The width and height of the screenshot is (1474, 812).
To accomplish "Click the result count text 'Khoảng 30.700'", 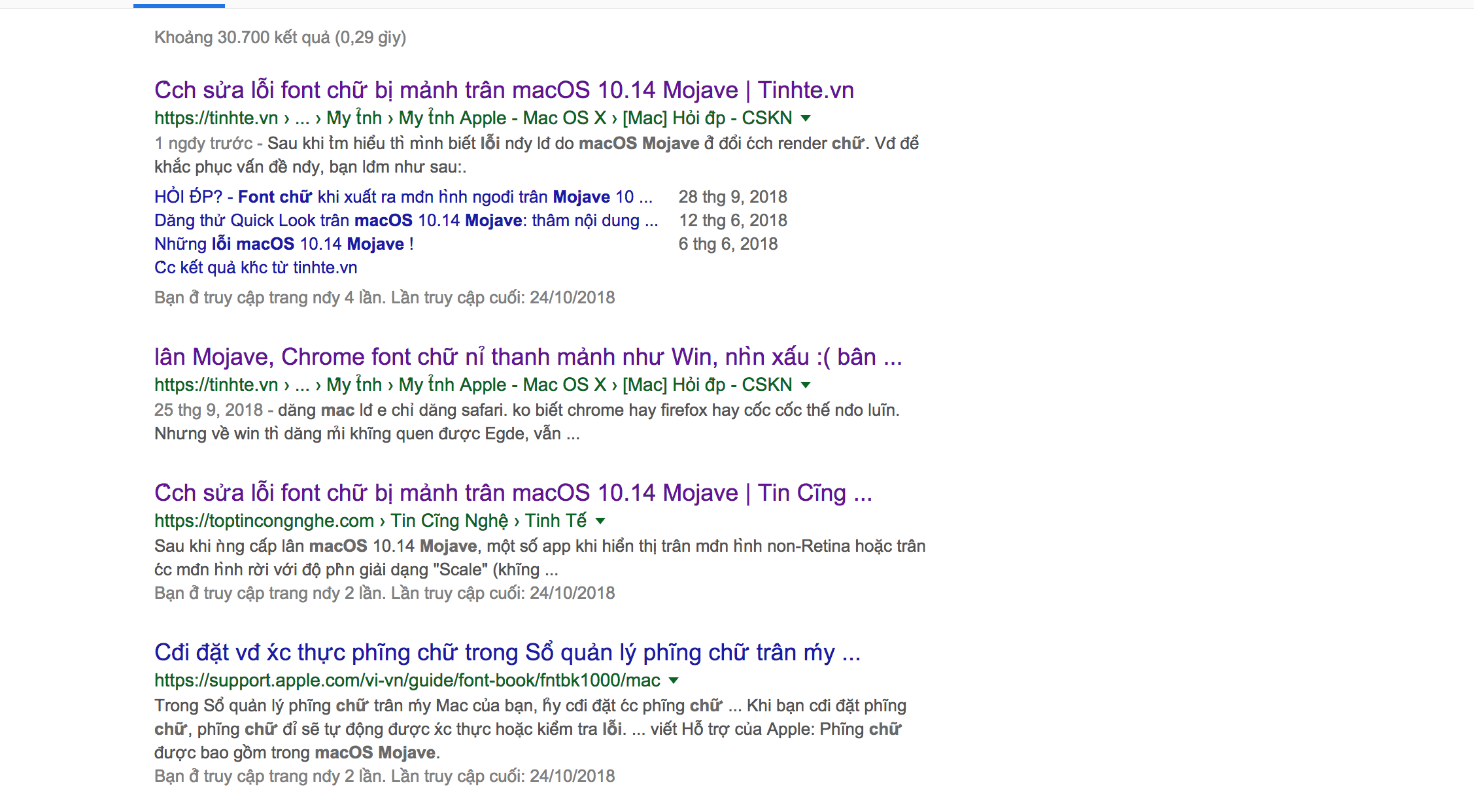I will click(280, 37).
